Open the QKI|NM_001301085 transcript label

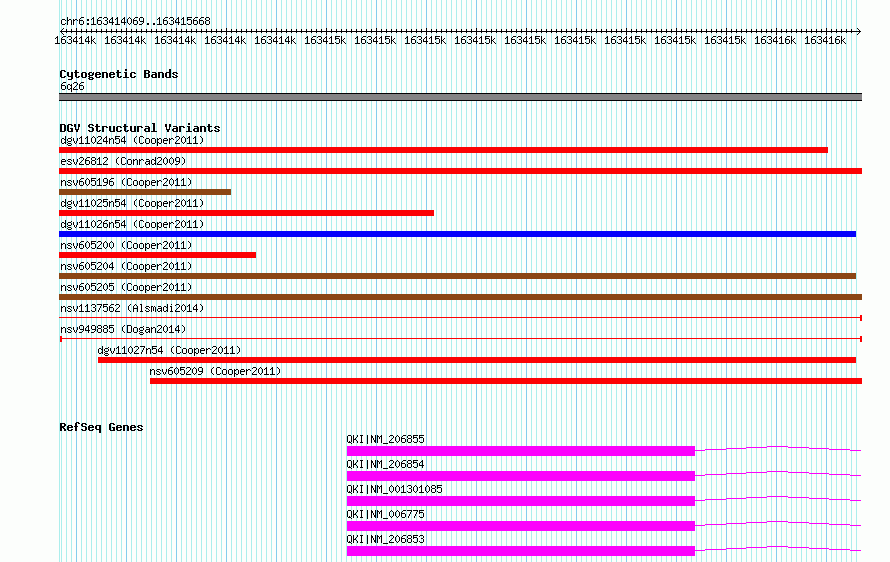point(394,489)
